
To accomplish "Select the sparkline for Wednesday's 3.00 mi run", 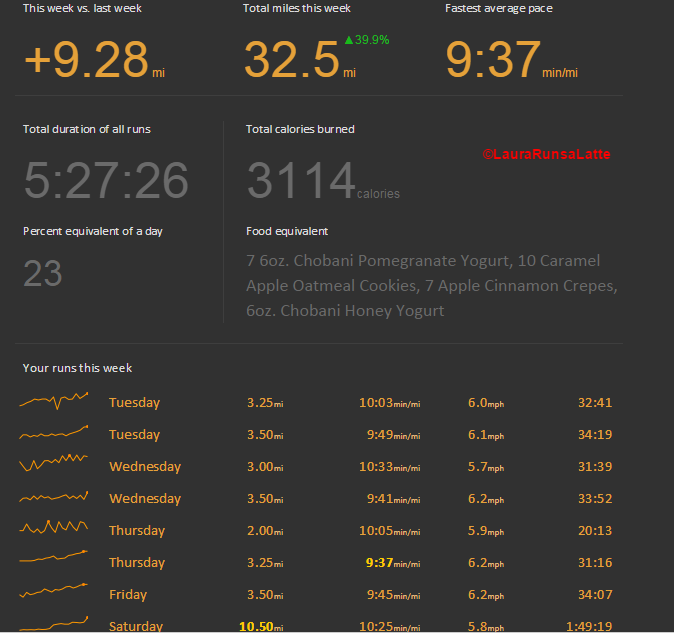I will [53, 466].
